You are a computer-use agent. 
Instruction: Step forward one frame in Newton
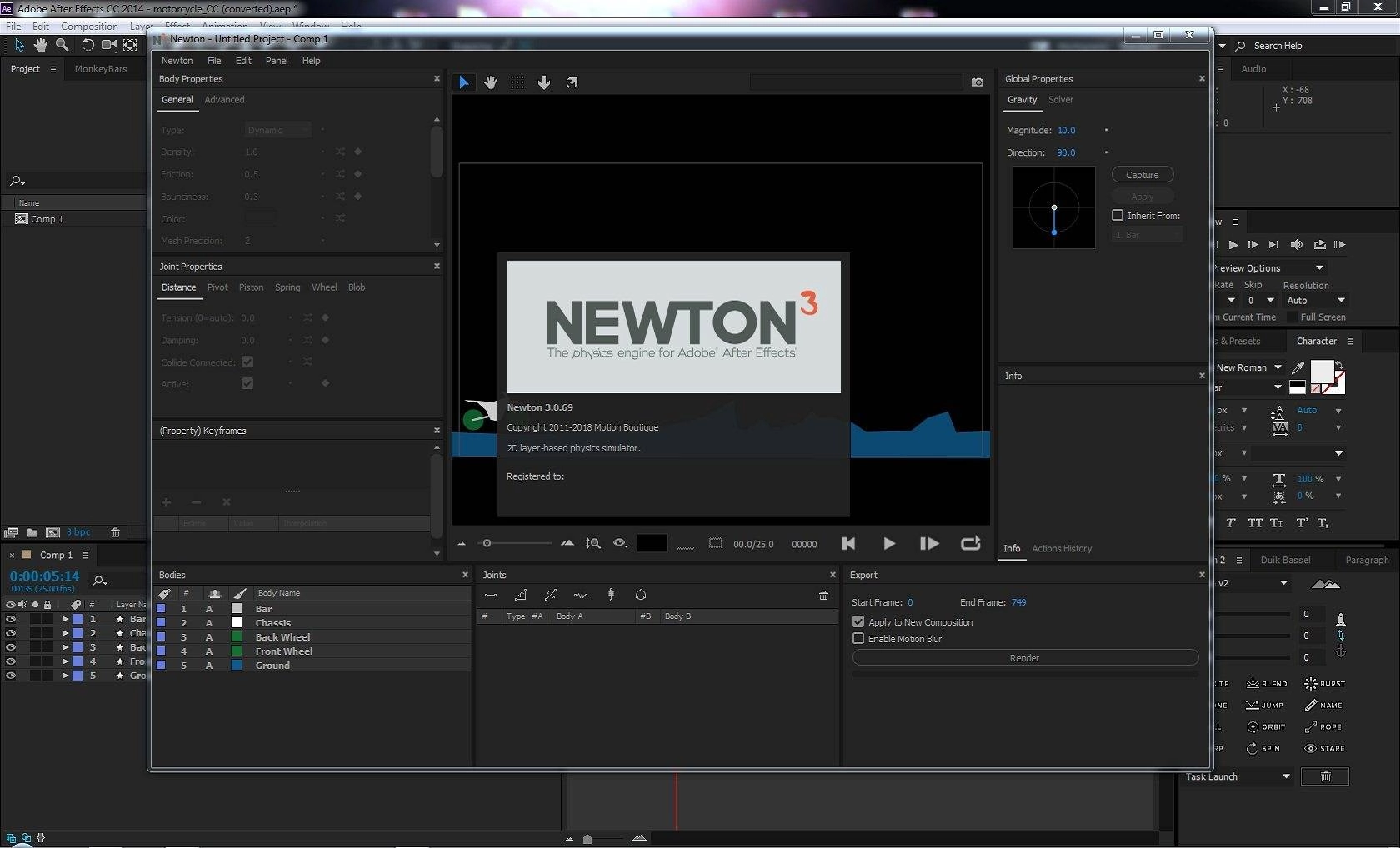[929, 543]
